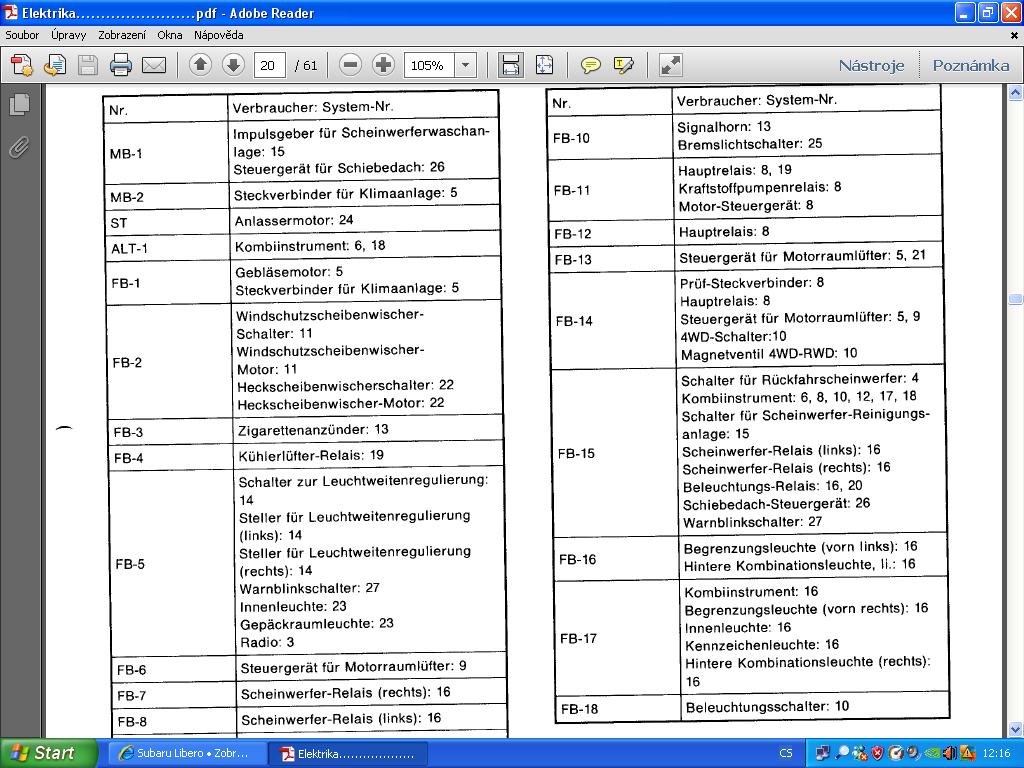Click the 'Hauptrelais: 8' cell beside FB-12
The height and width of the screenshot is (768, 1024).
click(808, 232)
